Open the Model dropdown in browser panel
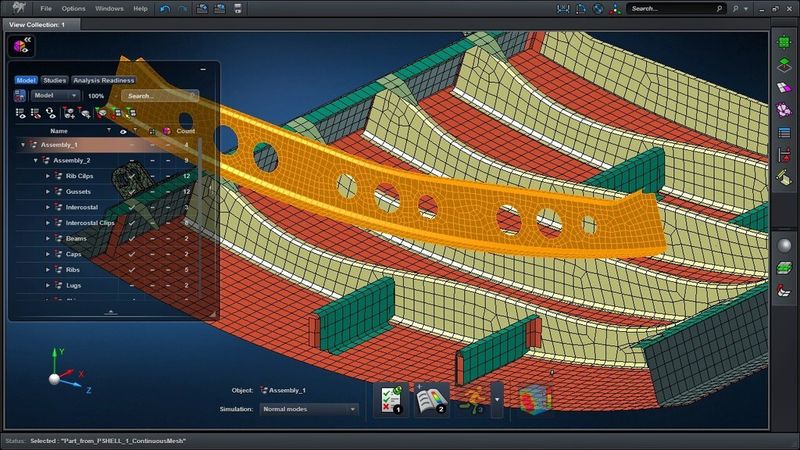The height and width of the screenshot is (450, 800). click(55, 95)
